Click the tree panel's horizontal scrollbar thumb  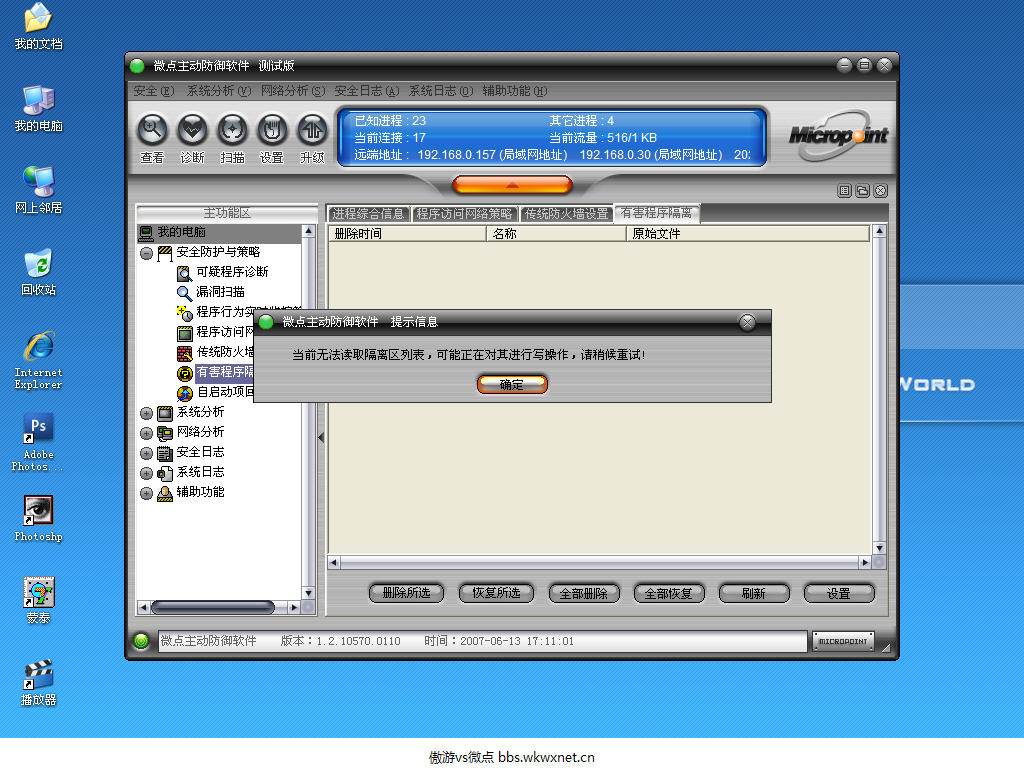click(x=212, y=607)
